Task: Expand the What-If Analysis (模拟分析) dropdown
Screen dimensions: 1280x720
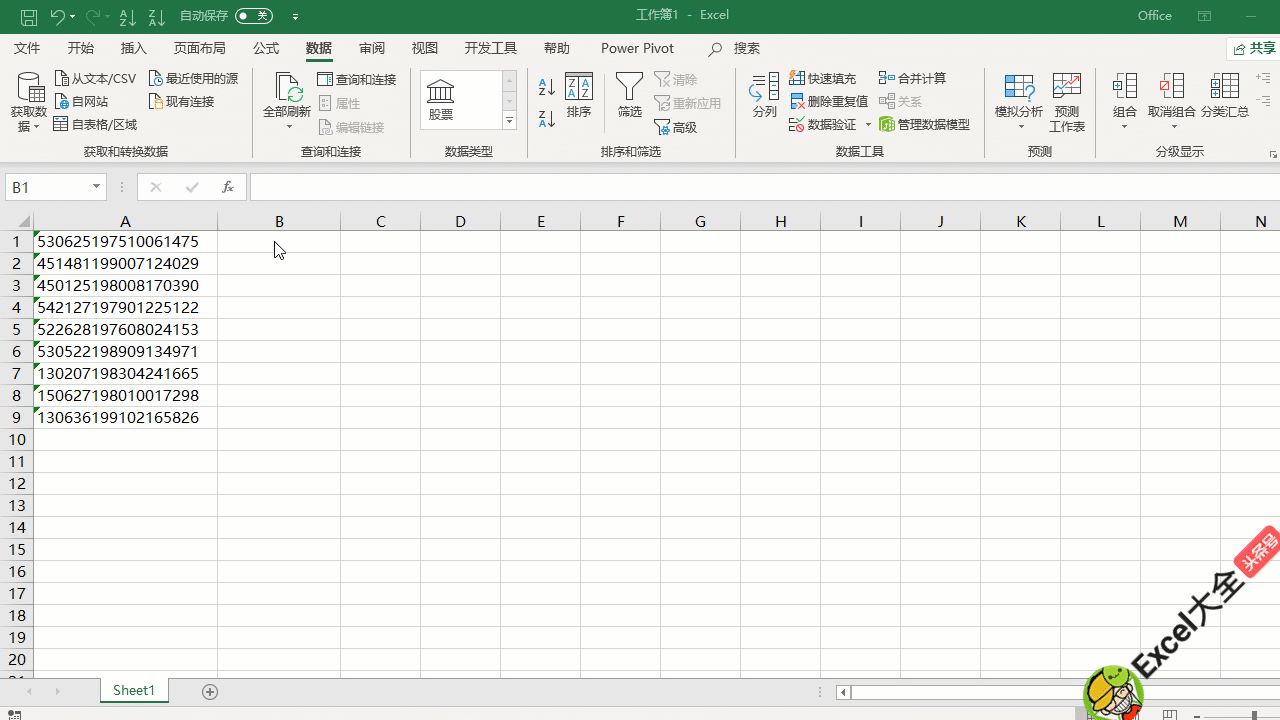Action: click(1019, 125)
